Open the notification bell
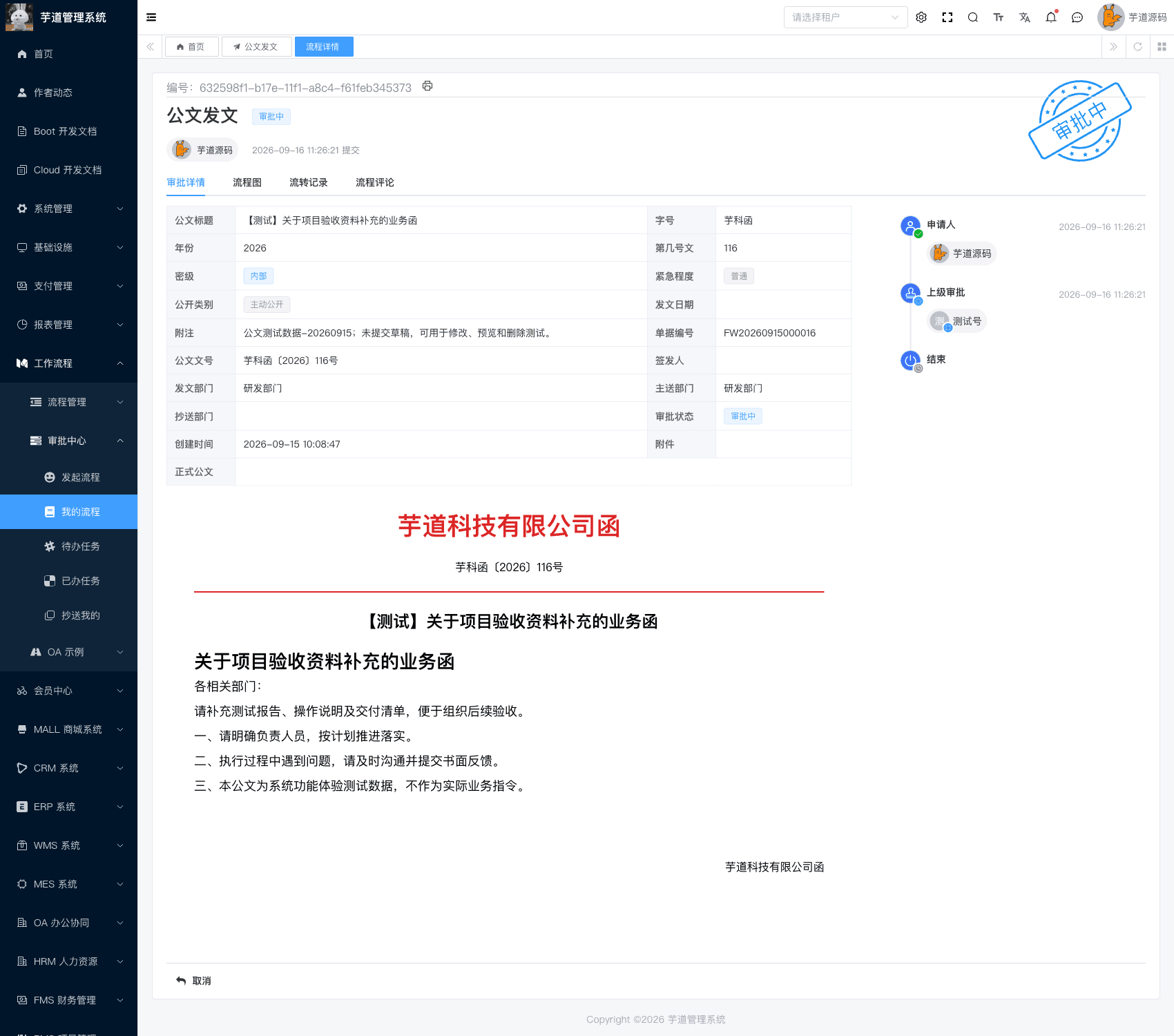 click(1051, 17)
